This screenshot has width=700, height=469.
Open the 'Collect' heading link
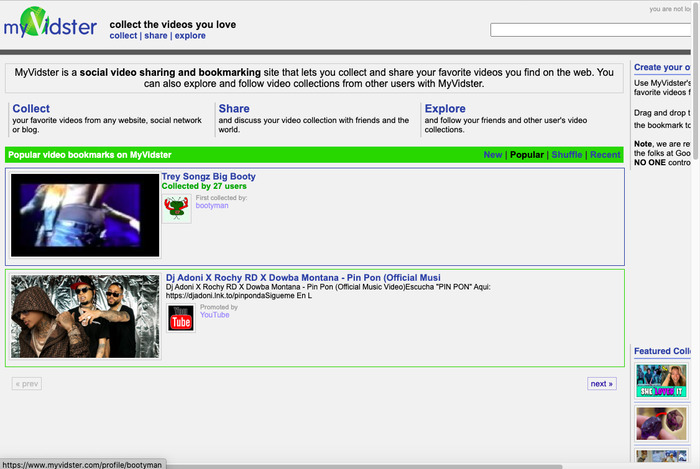tap(31, 108)
